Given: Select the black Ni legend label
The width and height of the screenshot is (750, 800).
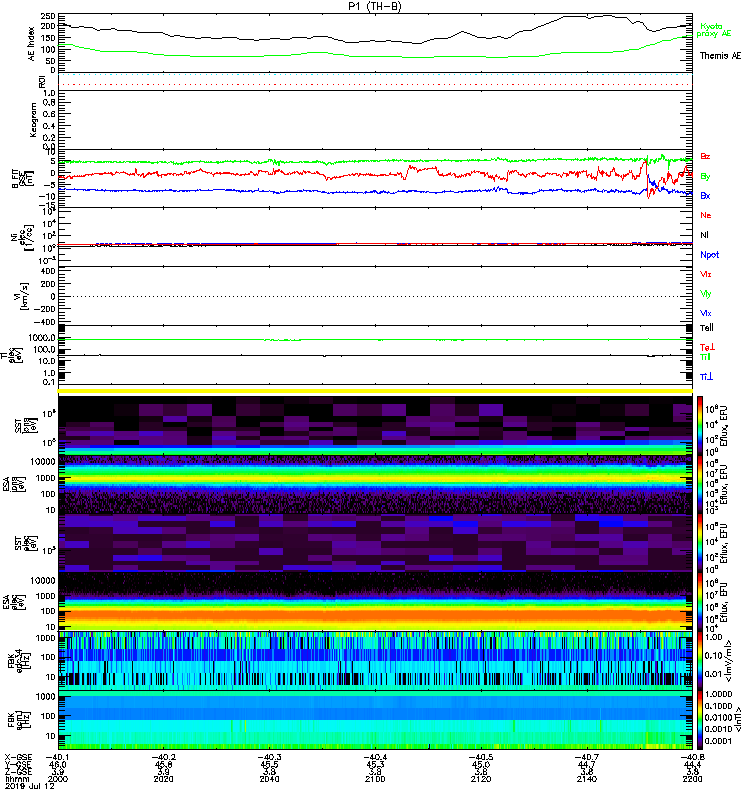Looking at the screenshot, I should (704, 235).
